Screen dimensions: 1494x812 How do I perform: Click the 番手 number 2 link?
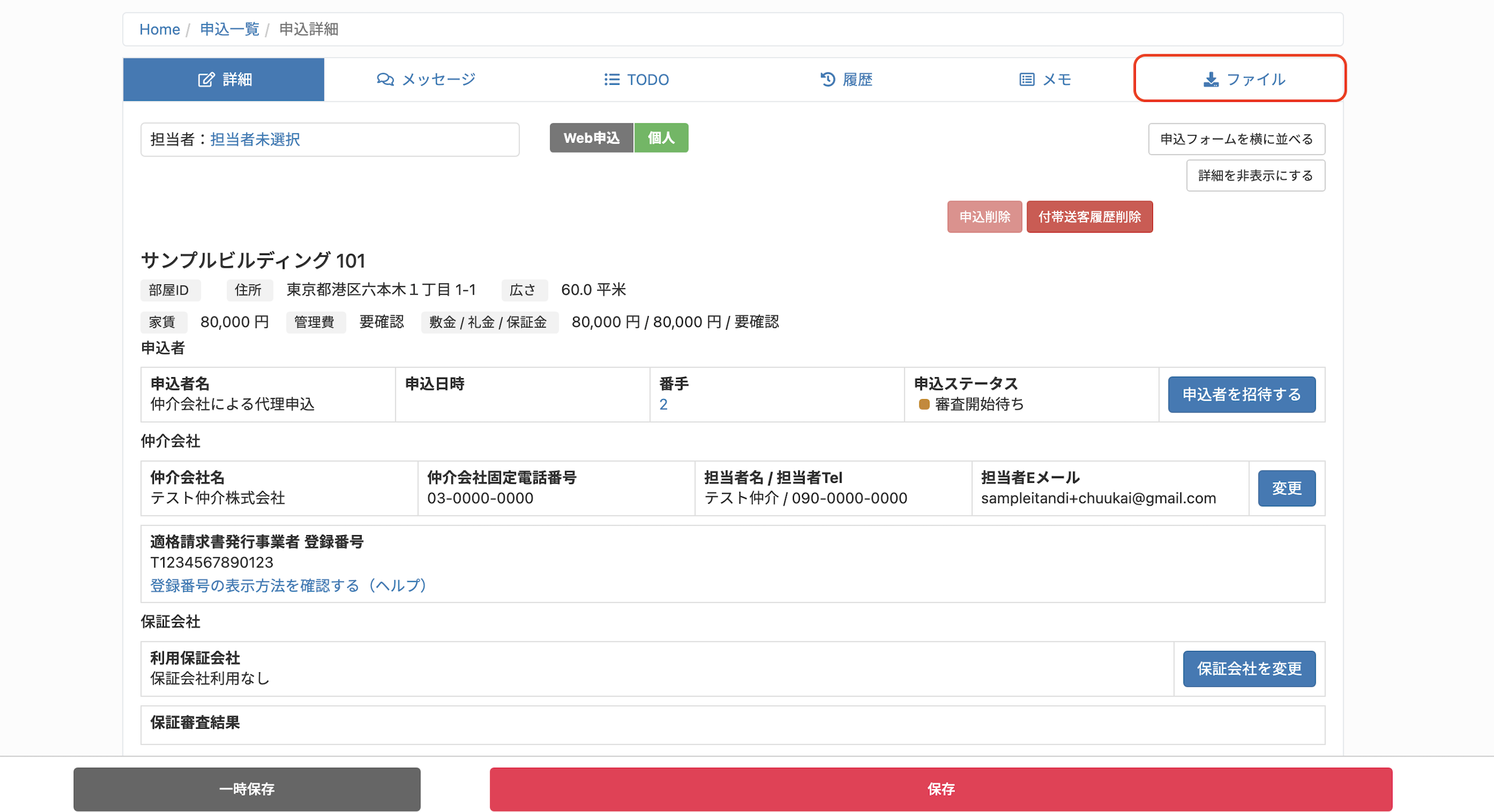point(663,404)
